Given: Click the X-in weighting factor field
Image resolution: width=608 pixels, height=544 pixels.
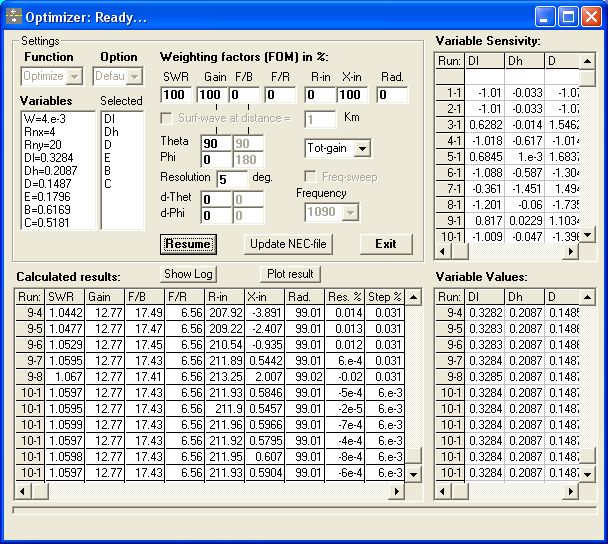Looking at the screenshot, I should click(352, 95).
